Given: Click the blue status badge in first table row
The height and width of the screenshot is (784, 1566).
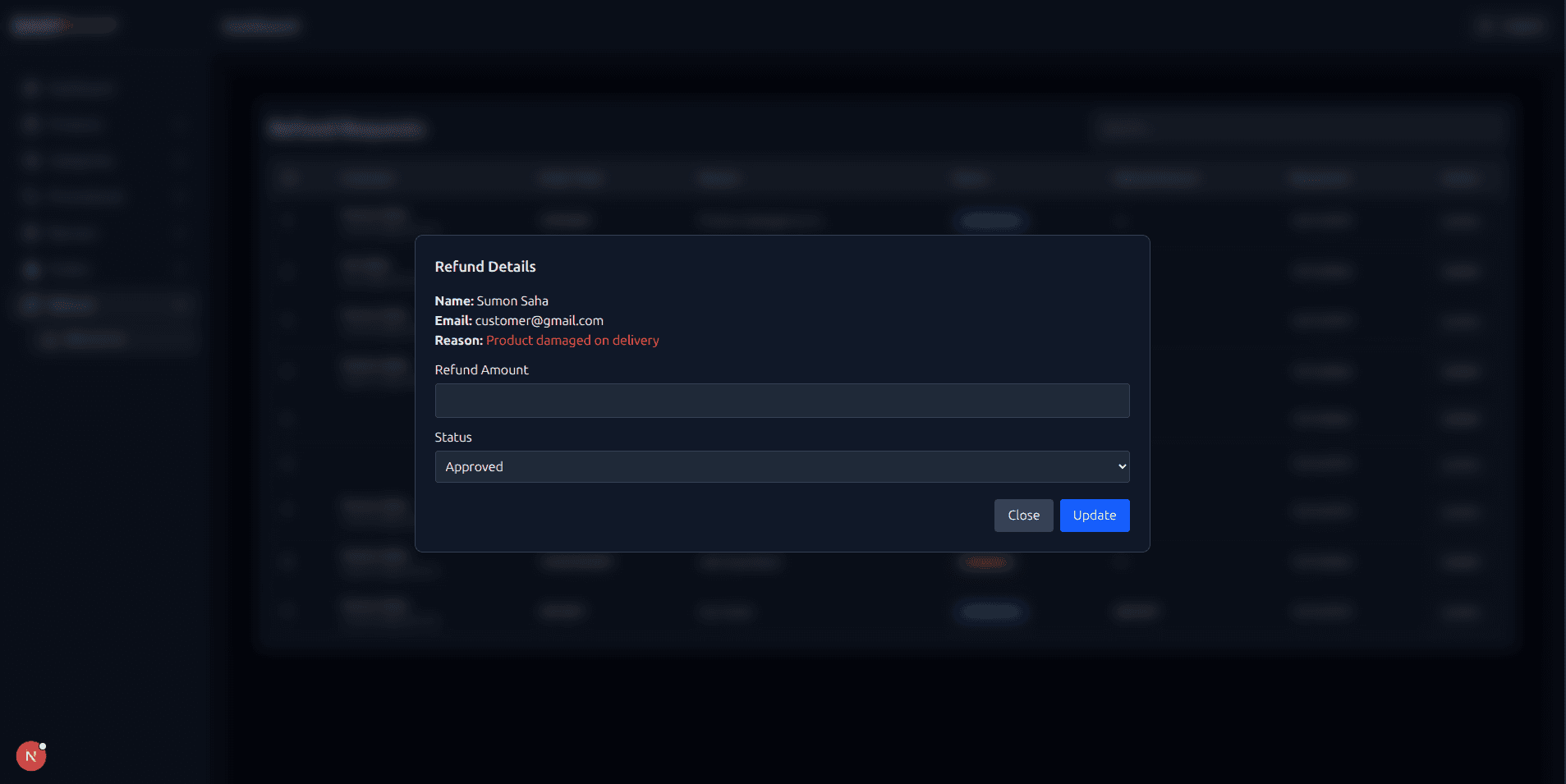Looking at the screenshot, I should click(990, 220).
